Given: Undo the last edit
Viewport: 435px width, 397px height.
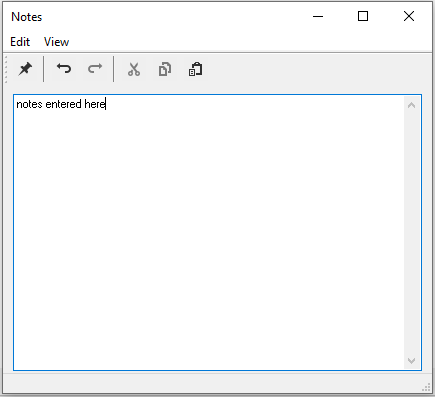Looking at the screenshot, I should coord(64,69).
